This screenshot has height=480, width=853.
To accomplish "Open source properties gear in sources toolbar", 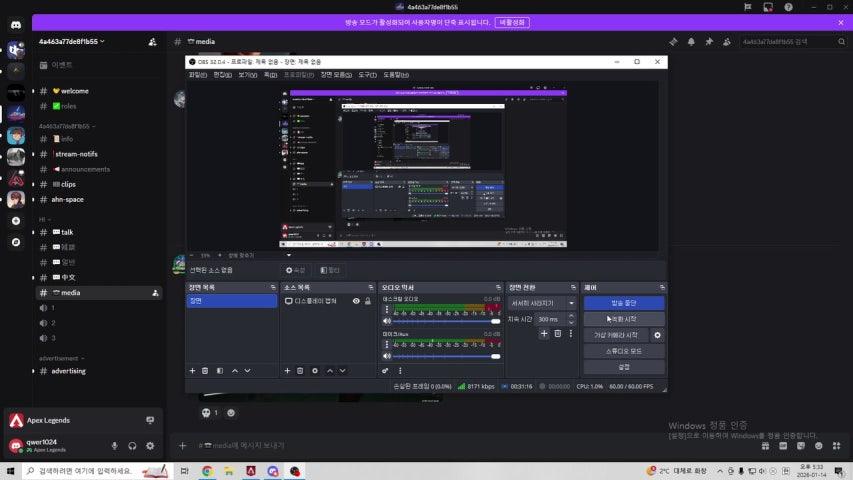I will [x=315, y=370].
